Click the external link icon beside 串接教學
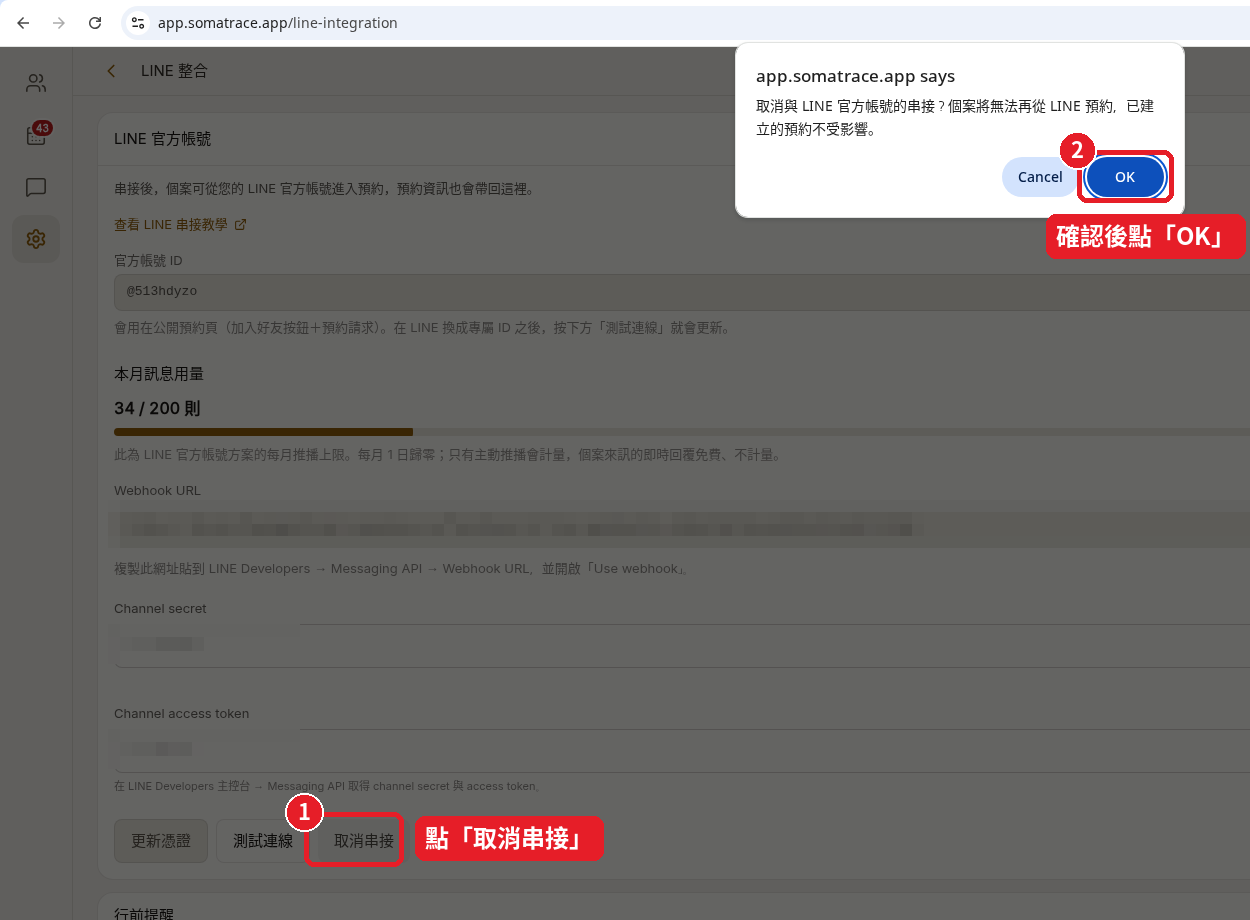1250x920 pixels. coord(240,225)
